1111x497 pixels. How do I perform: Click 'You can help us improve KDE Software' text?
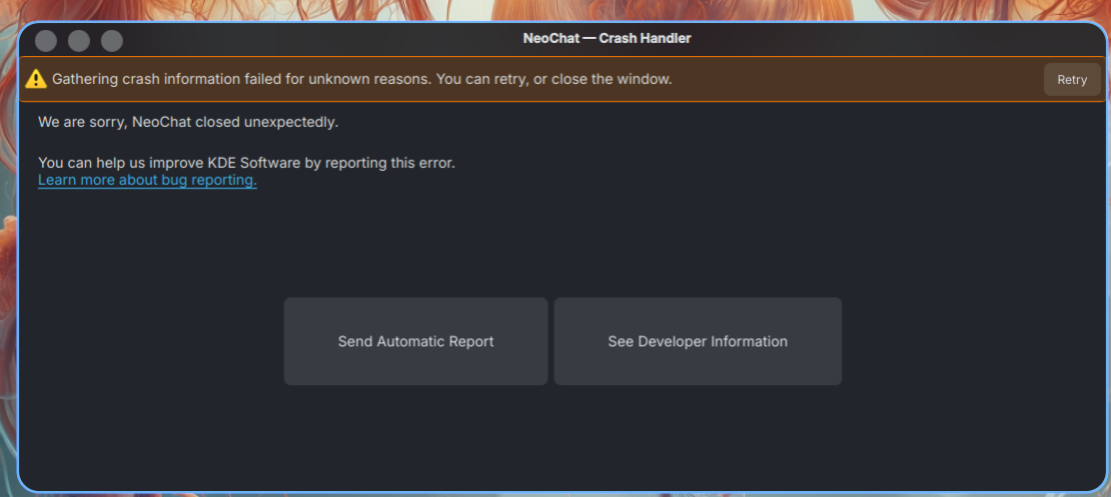coord(247,163)
